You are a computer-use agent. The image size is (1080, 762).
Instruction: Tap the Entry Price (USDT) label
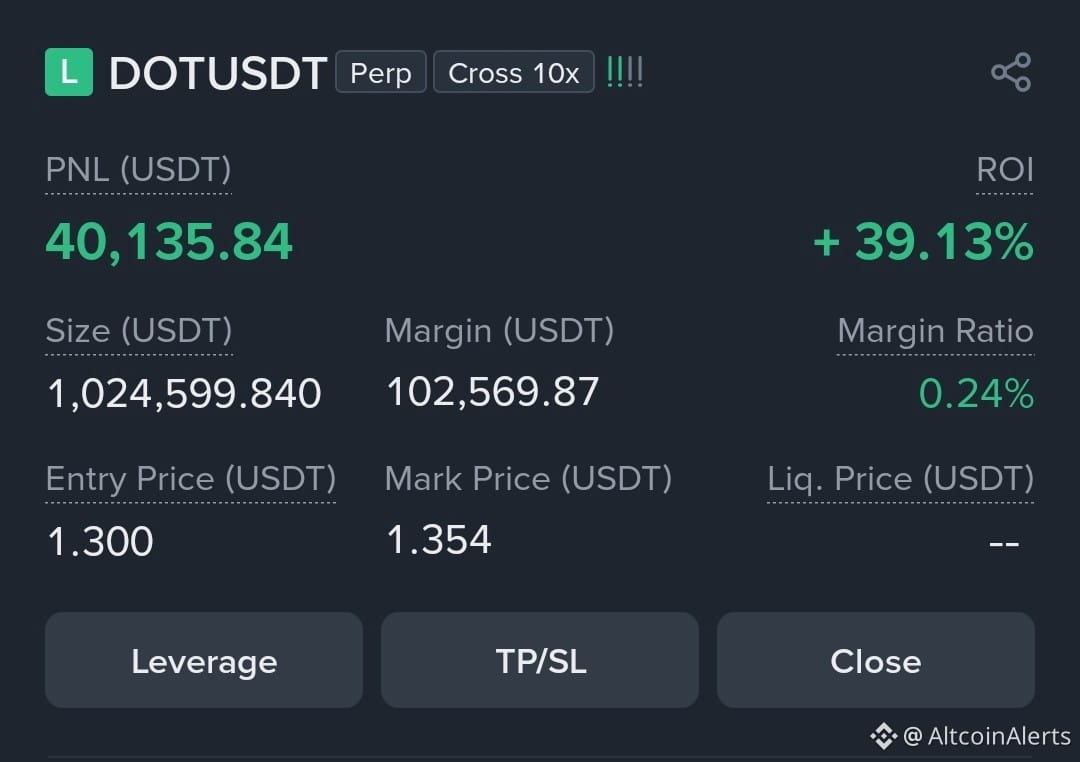coord(191,479)
